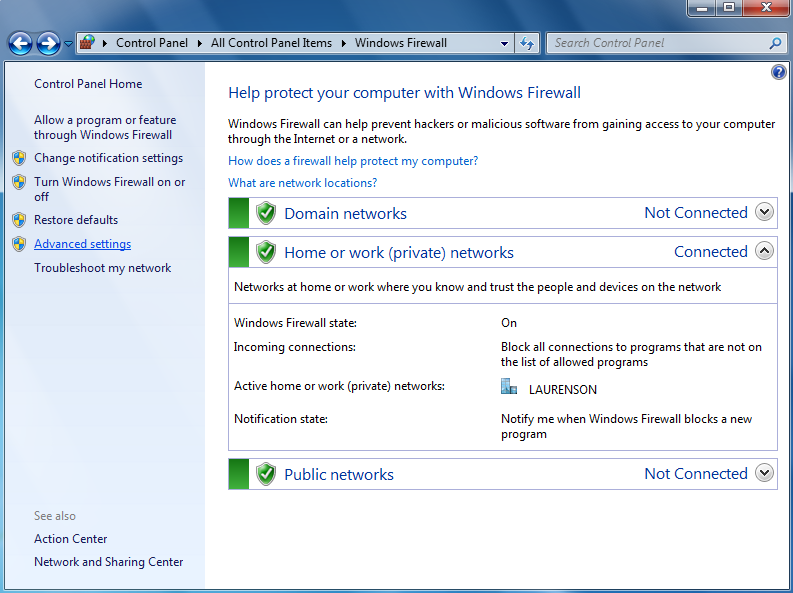Image resolution: width=793 pixels, height=593 pixels.
Task: Click the Back navigation arrow
Action: coord(20,43)
